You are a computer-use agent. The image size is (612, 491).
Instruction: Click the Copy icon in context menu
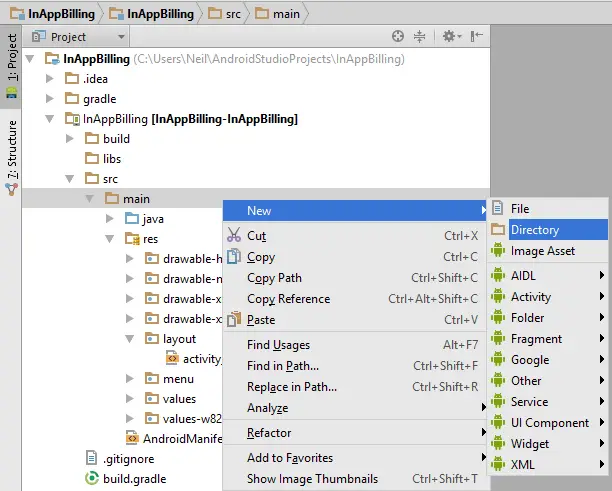(x=233, y=256)
